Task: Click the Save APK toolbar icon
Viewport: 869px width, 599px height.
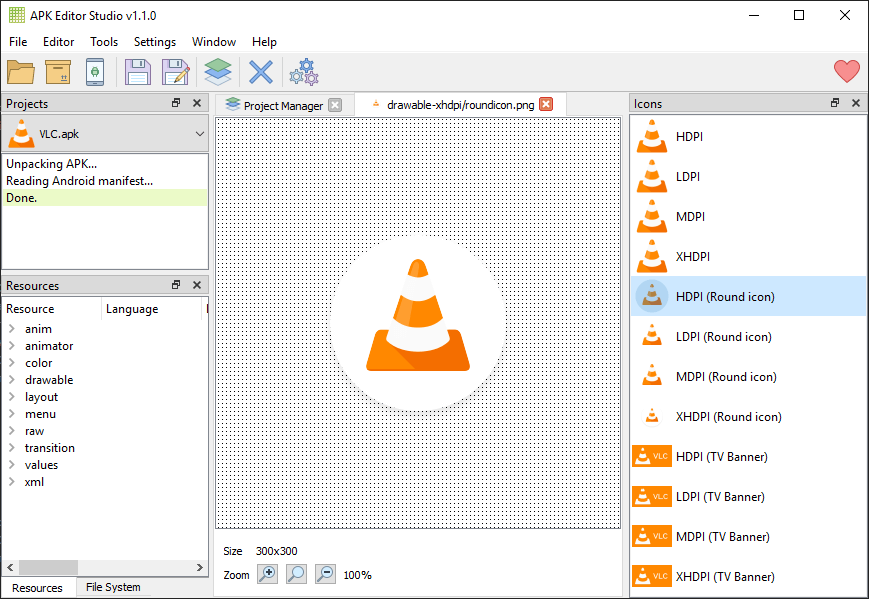Action: click(138, 72)
